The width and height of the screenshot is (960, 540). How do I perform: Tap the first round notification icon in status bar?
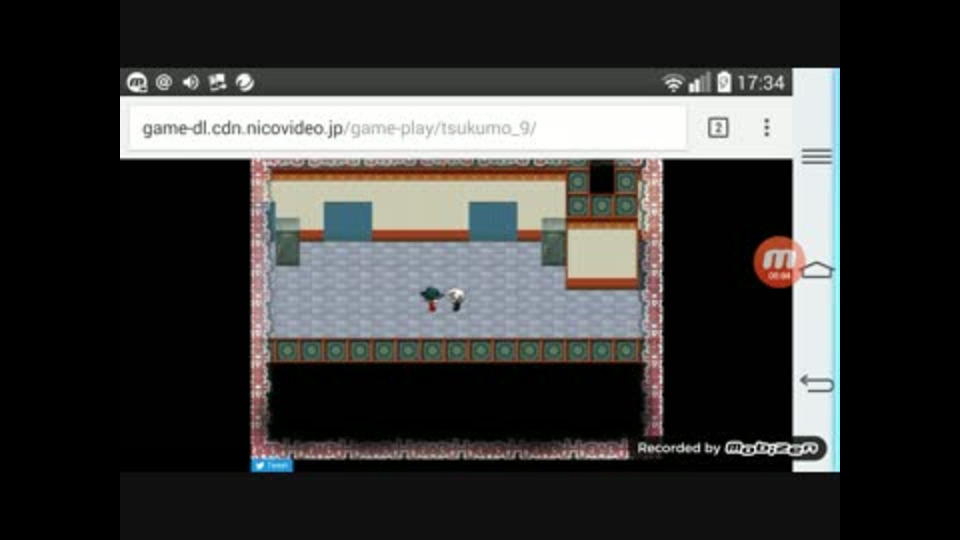pyautogui.click(x=137, y=82)
